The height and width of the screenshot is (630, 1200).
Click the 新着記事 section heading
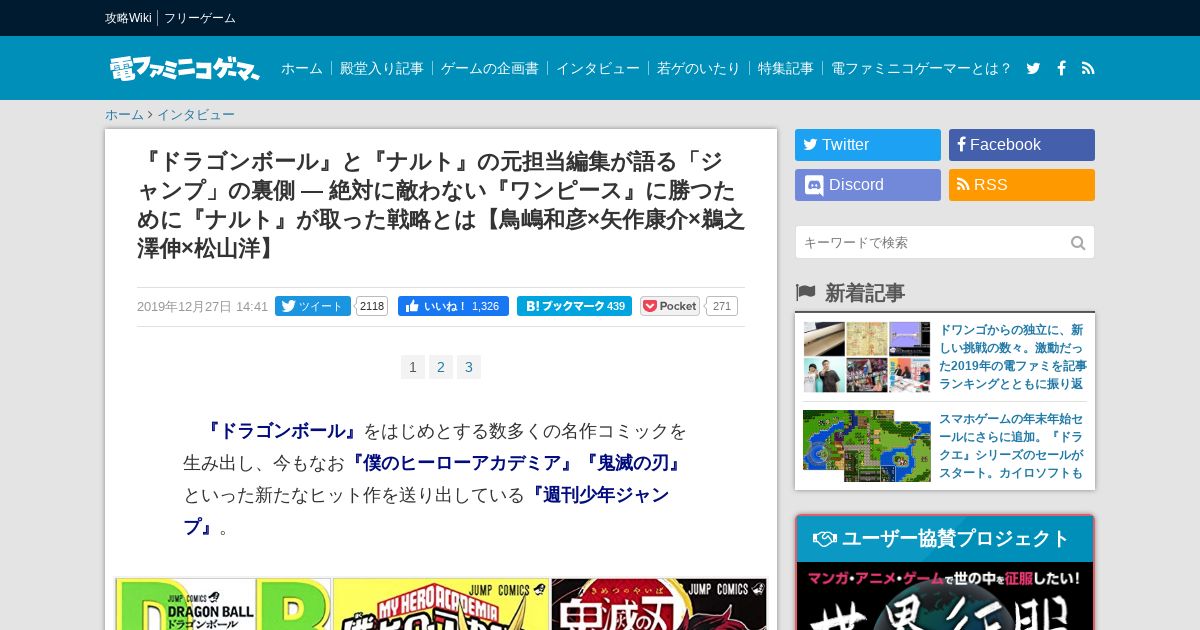coord(864,293)
